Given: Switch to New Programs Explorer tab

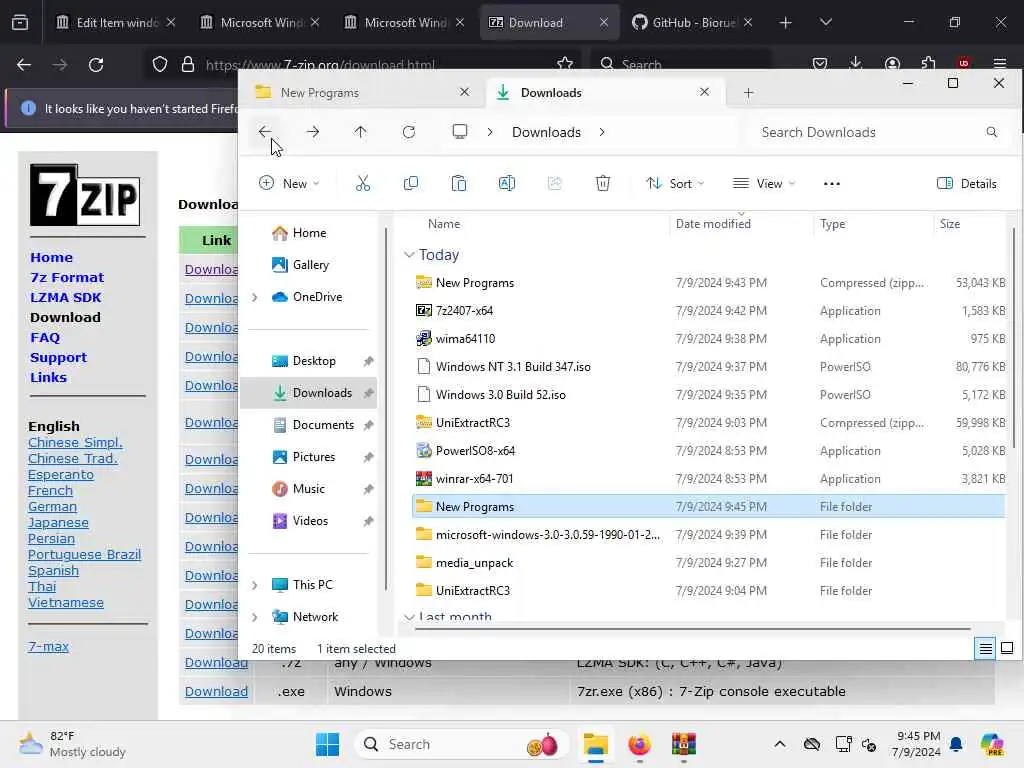Looking at the screenshot, I should (x=363, y=93).
